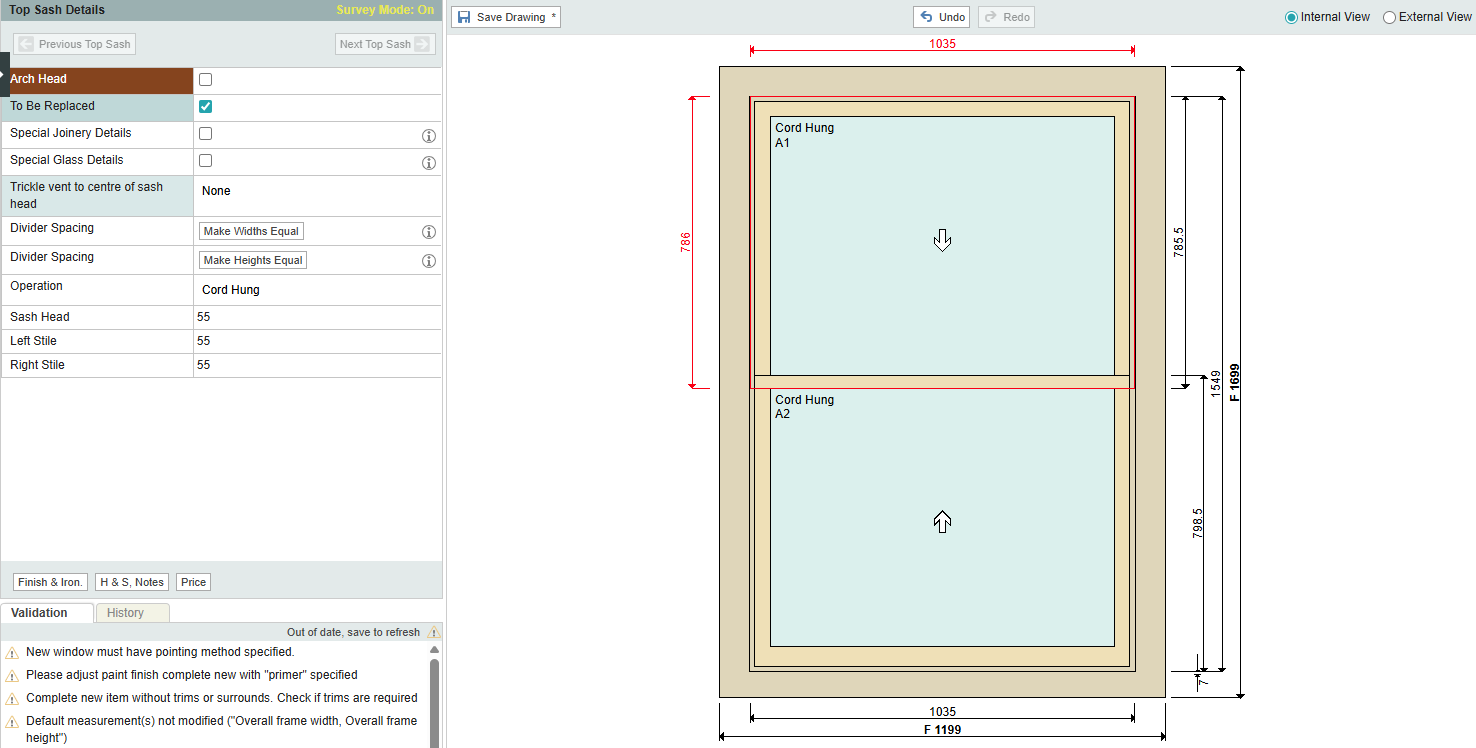Enable the Arch Head checkbox
The width and height of the screenshot is (1476, 748).
[x=206, y=80]
